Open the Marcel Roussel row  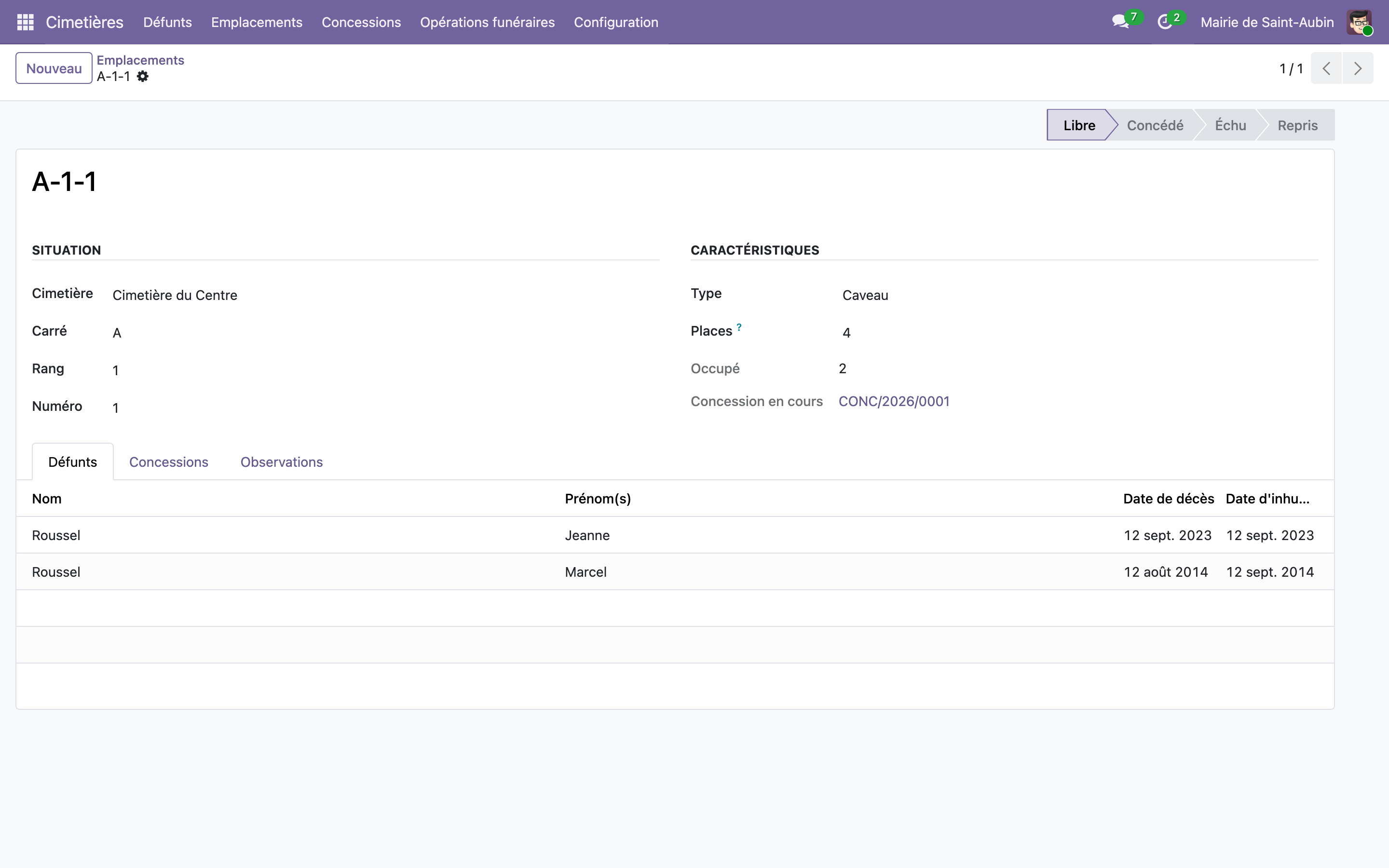(x=675, y=572)
